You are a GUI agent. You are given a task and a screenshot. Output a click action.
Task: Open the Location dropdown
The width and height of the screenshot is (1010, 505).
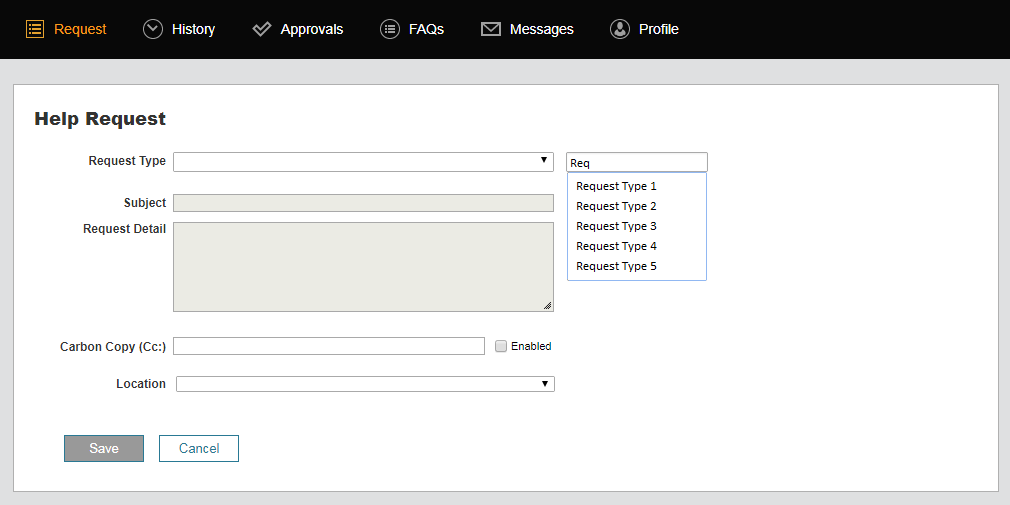pos(365,384)
